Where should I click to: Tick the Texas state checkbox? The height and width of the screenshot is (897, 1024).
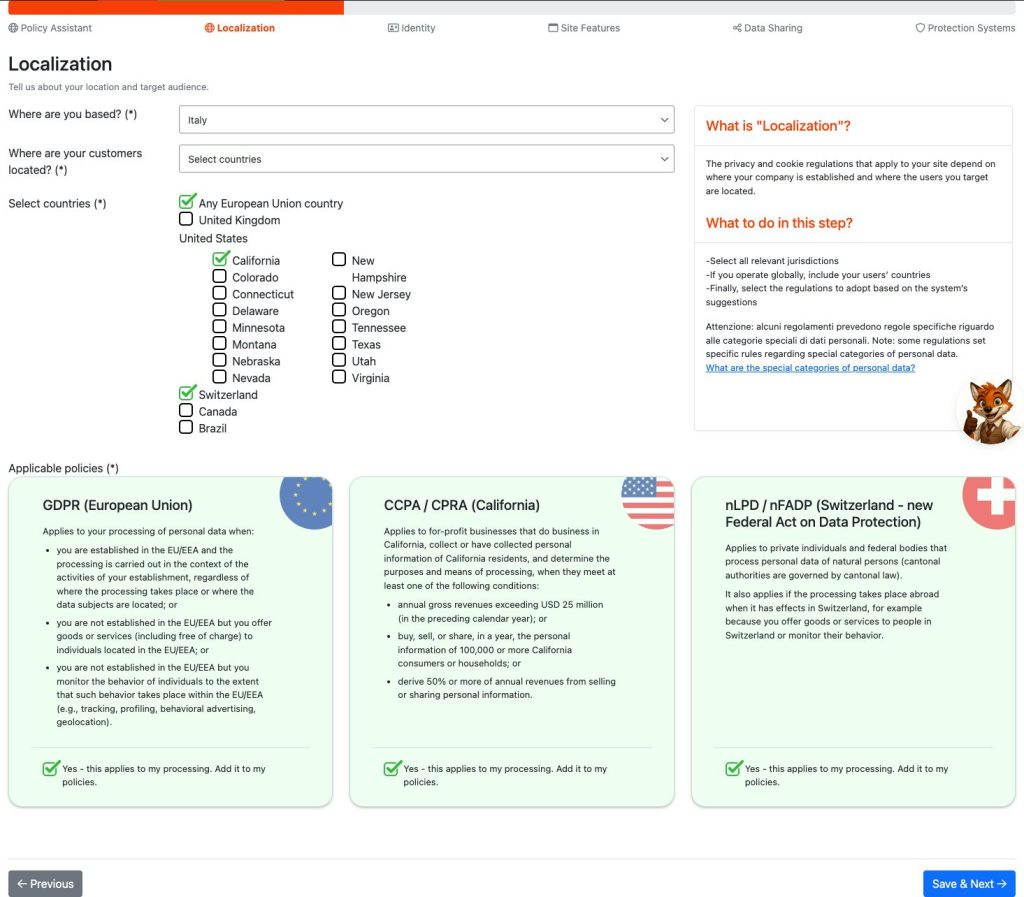coord(339,344)
